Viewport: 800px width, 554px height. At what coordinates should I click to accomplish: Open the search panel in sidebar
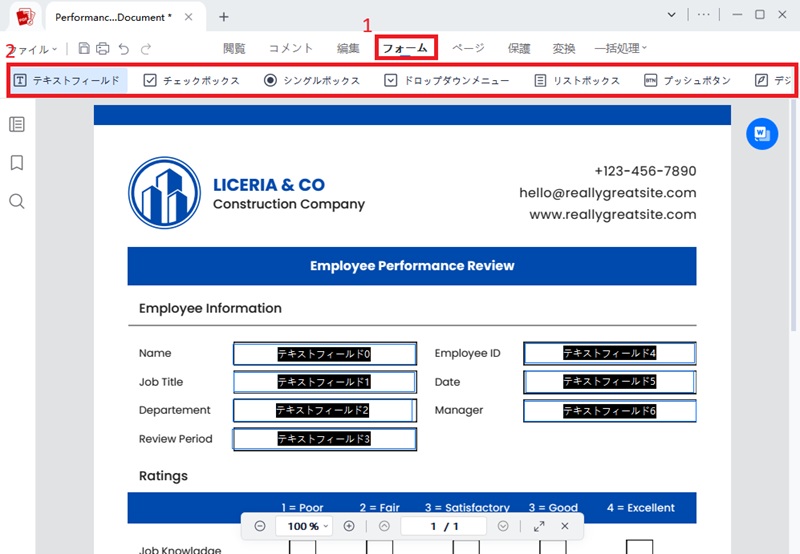17,201
